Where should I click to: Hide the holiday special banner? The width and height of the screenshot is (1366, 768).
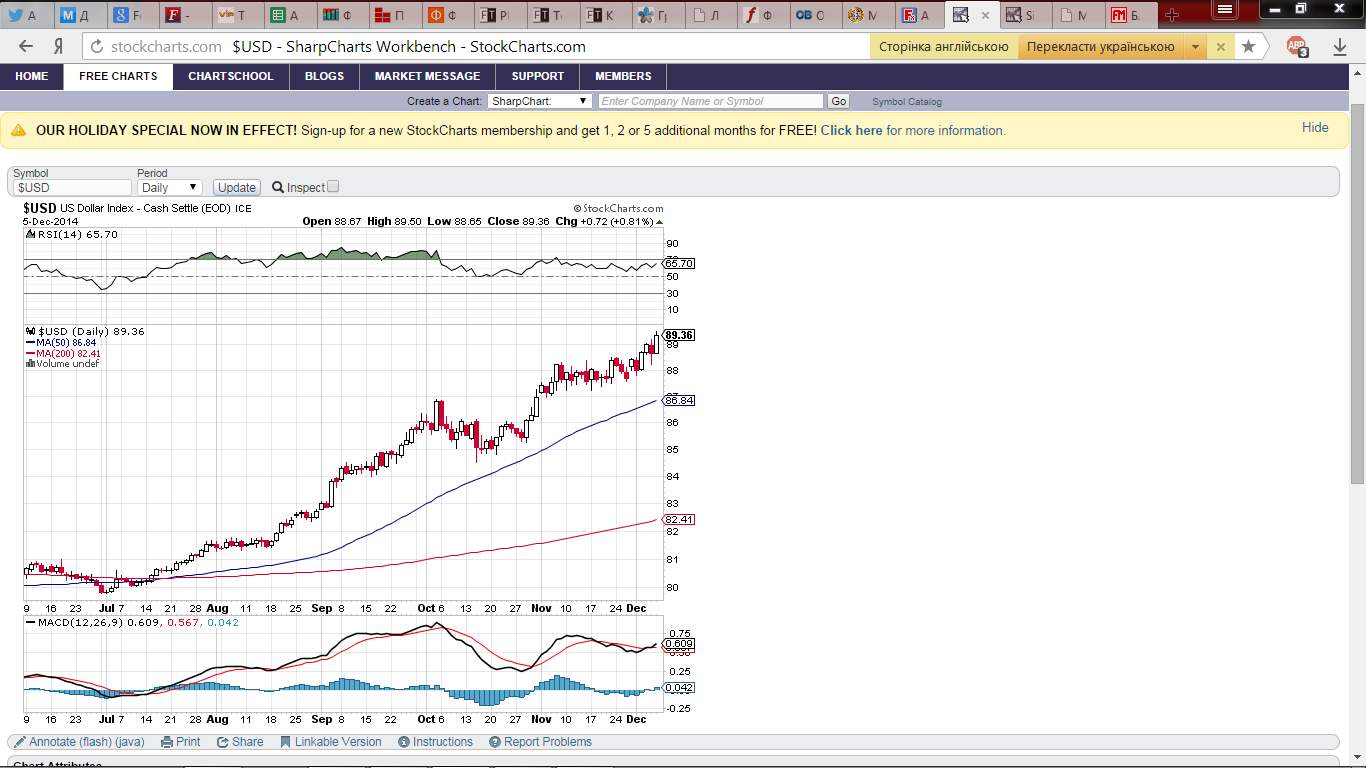[1315, 127]
